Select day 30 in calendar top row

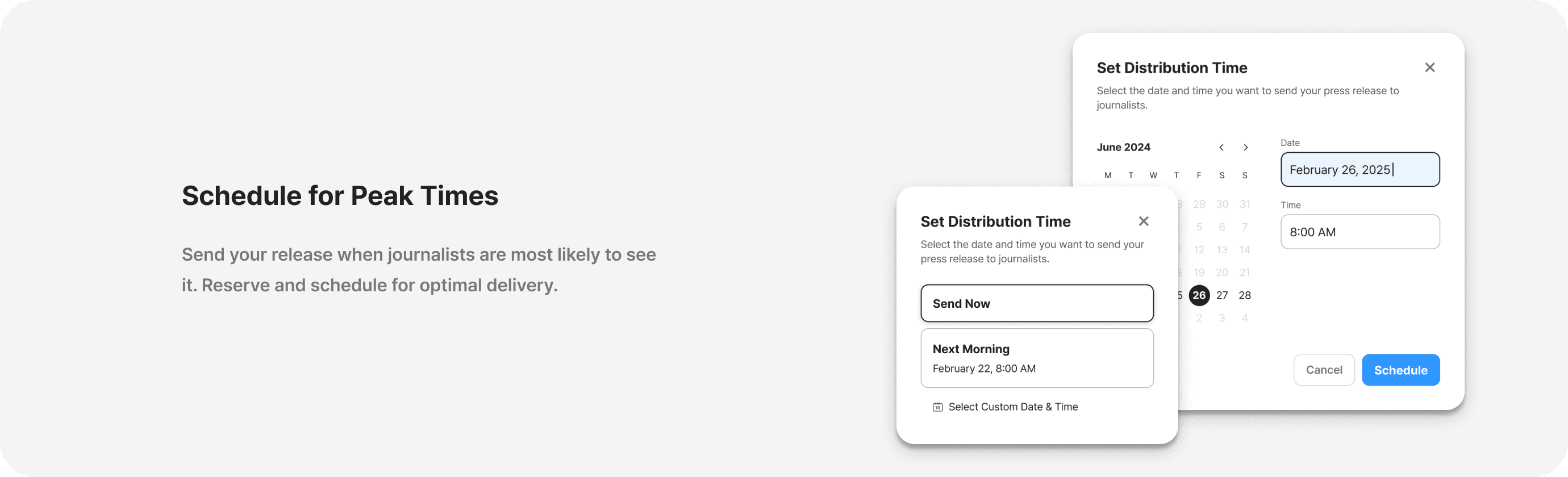(1221, 204)
